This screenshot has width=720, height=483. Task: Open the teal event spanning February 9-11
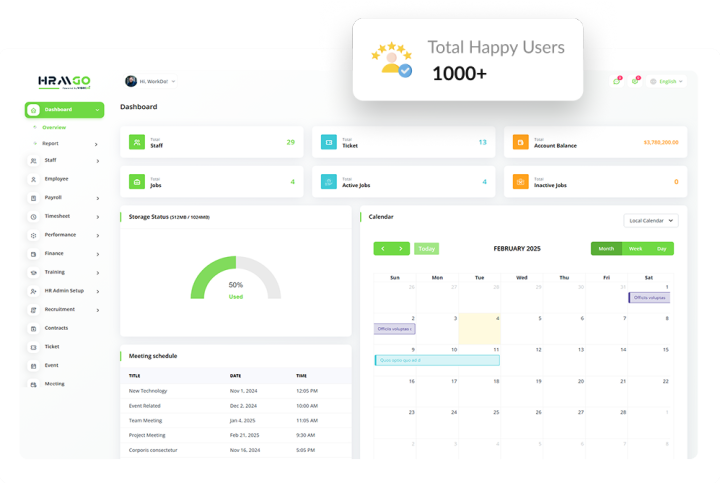point(437,360)
